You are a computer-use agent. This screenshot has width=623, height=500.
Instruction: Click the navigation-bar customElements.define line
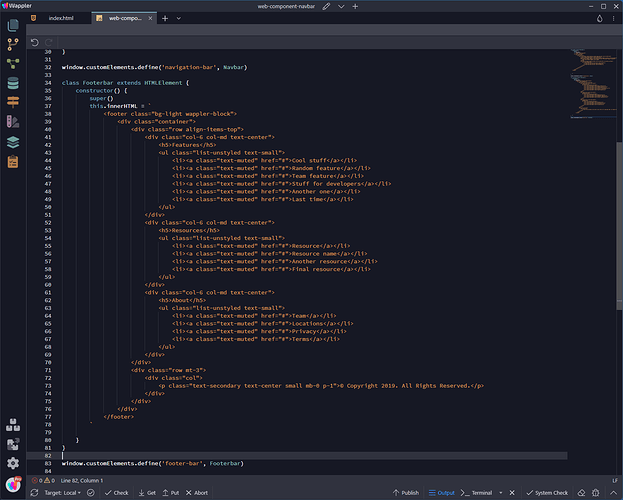155,67
